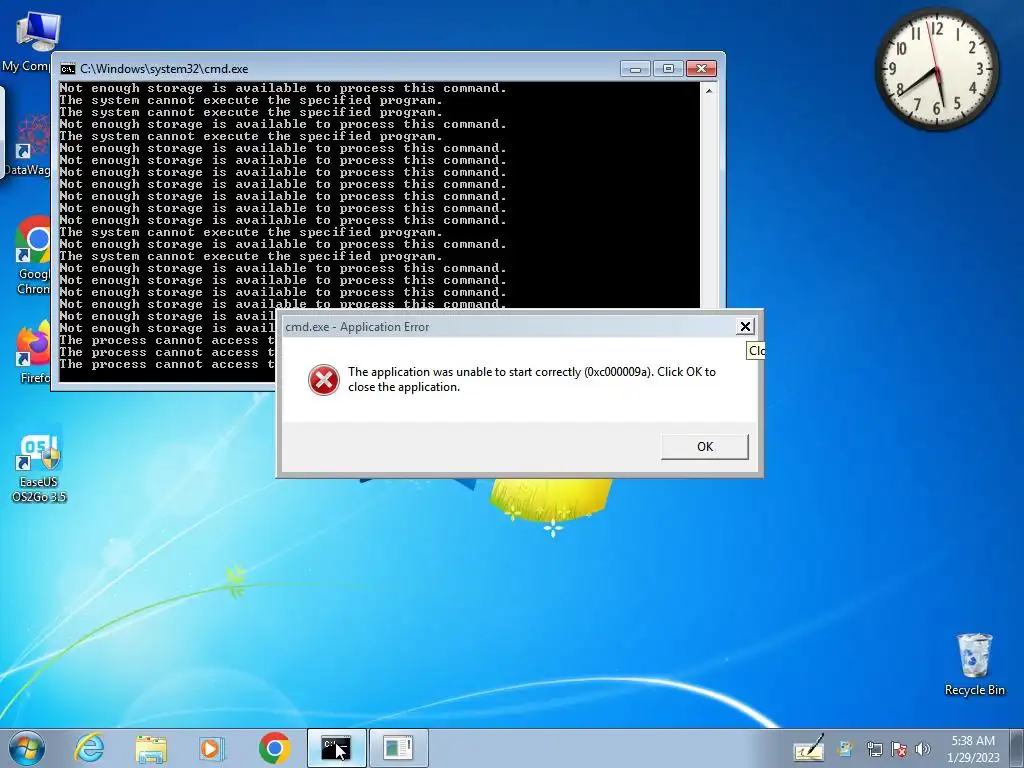Close the cmd.exe console window
Image resolution: width=1024 pixels, height=768 pixels.
pyautogui.click(x=701, y=69)
